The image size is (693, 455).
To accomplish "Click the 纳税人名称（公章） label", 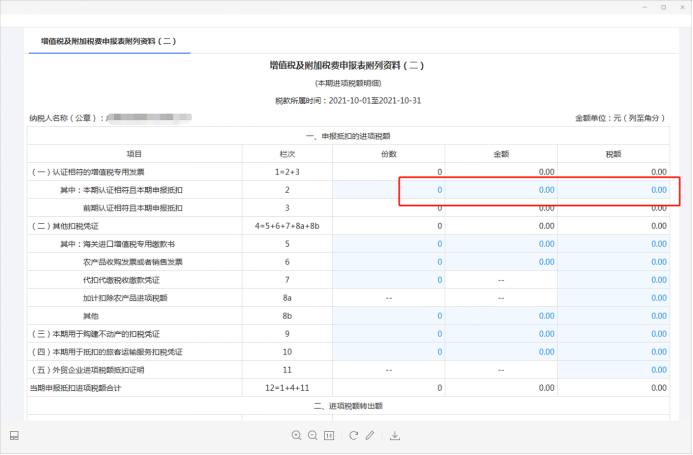I will (67, 118).
